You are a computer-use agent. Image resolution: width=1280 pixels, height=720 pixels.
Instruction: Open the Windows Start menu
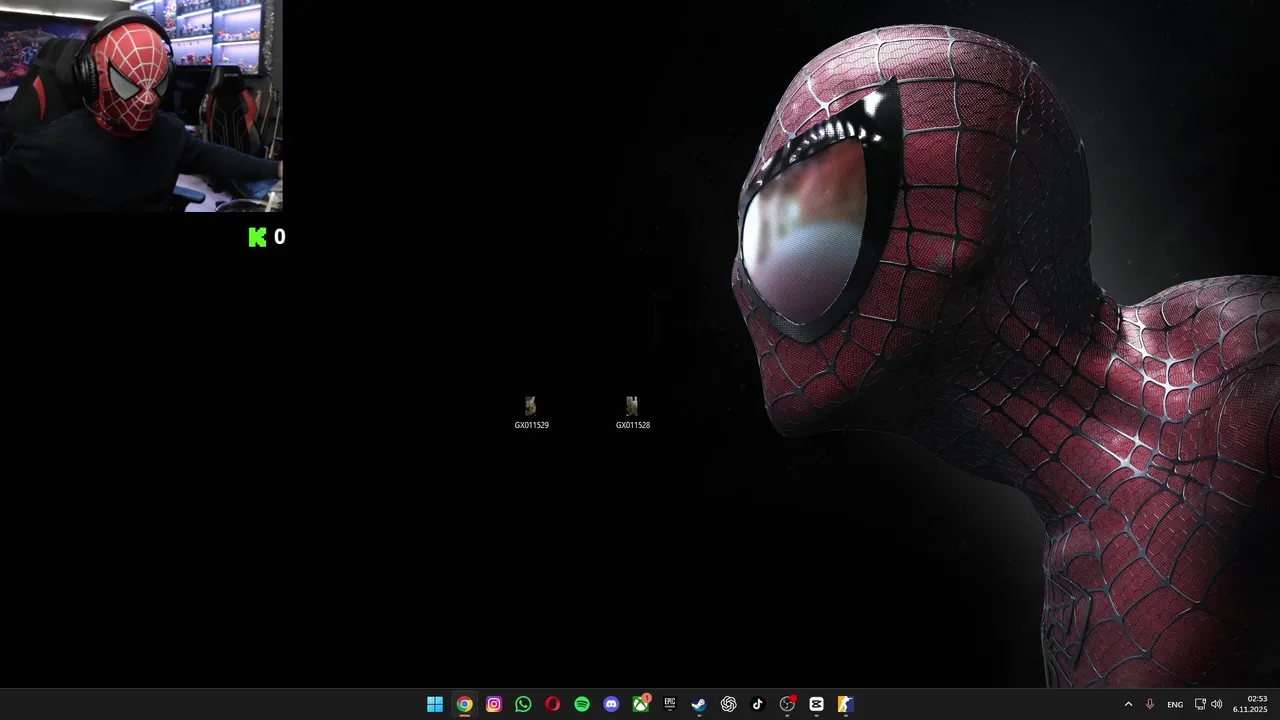pos(435,704)
